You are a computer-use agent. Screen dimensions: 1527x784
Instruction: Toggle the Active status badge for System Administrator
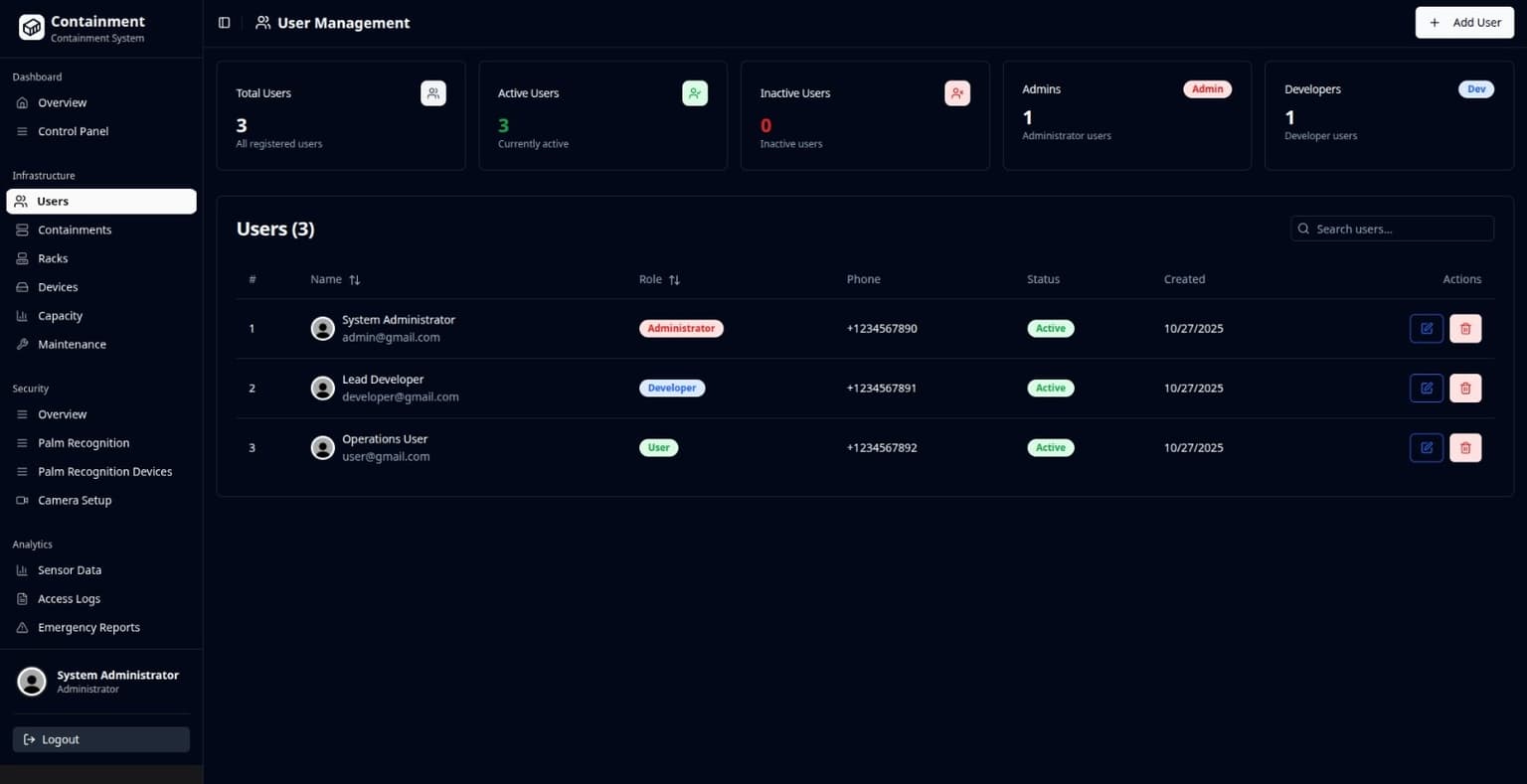click(x=1050, y=328)
